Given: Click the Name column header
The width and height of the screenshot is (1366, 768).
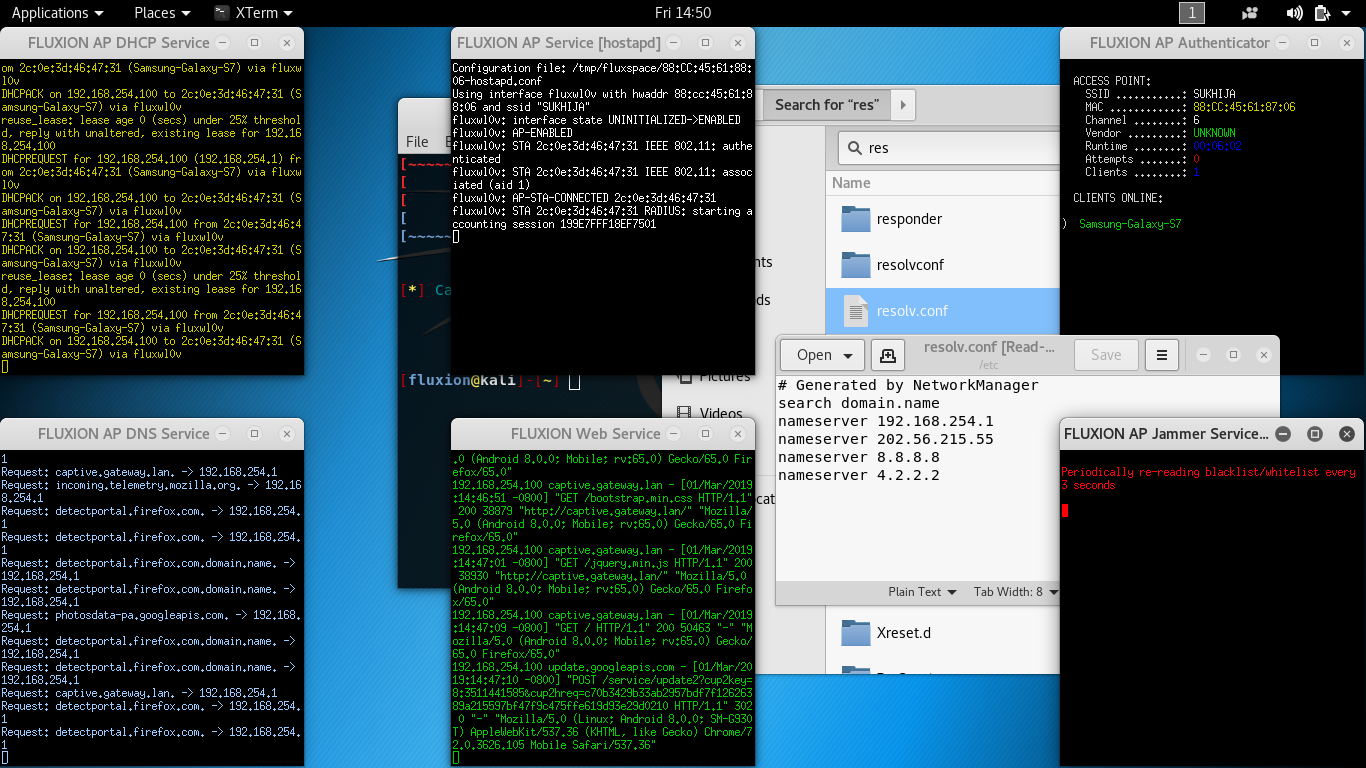Looking at the screenshot, I should click(x=851, y=183).
